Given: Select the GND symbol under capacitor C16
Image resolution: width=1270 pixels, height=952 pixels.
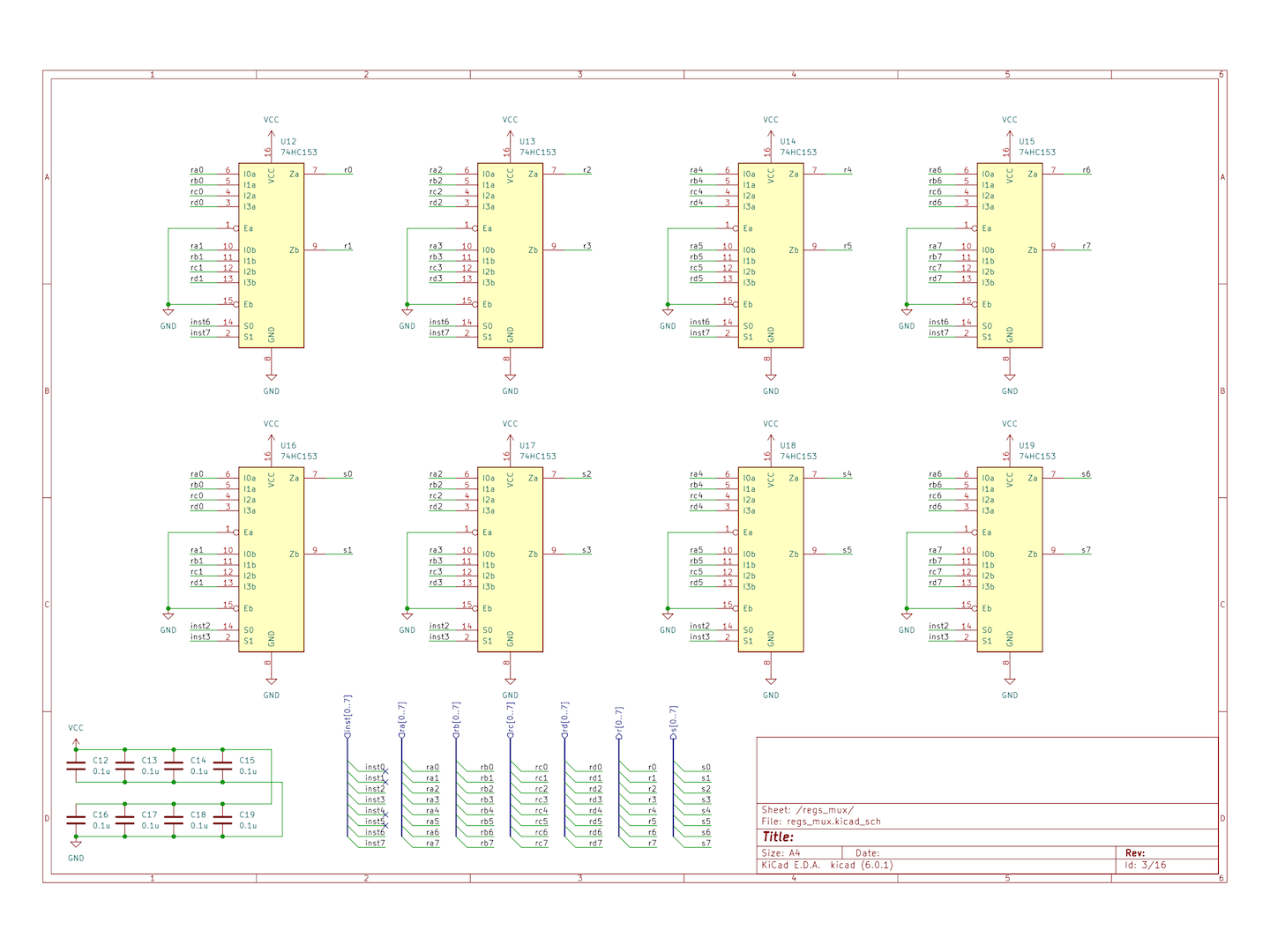Looking at the screenshot, I should [76, 846].
